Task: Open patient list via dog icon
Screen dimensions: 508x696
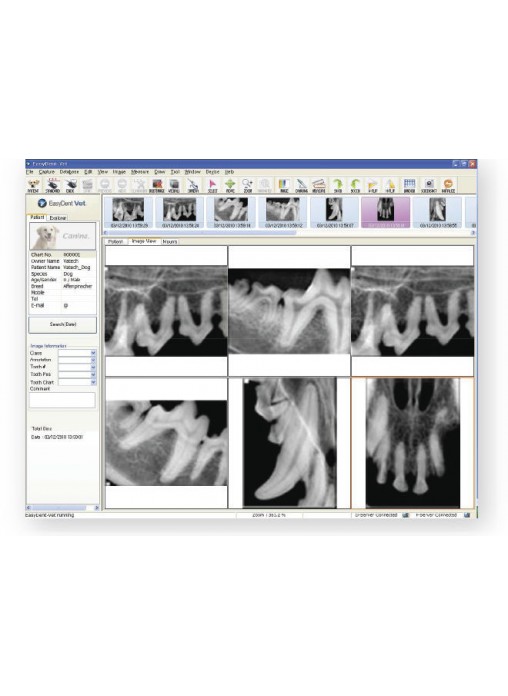Action: (x=33, y=185)
